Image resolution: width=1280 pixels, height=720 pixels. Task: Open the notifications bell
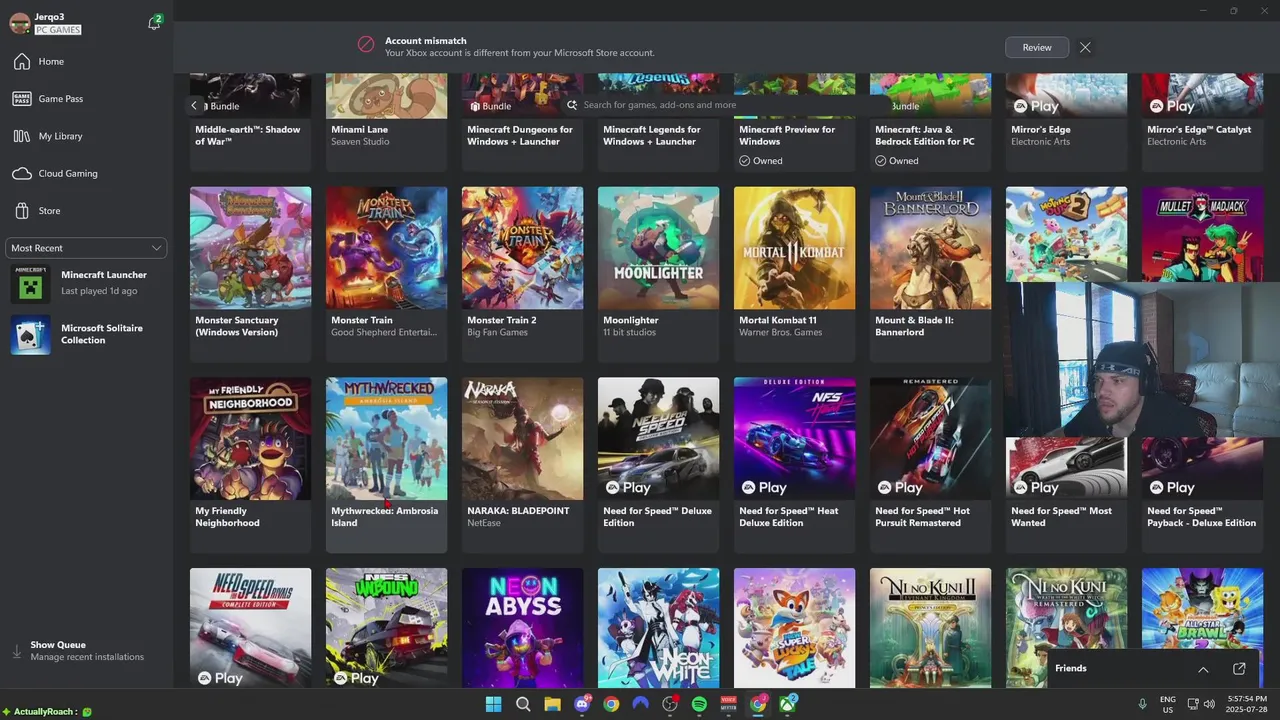pyautogui.click(x=154, y=23)
